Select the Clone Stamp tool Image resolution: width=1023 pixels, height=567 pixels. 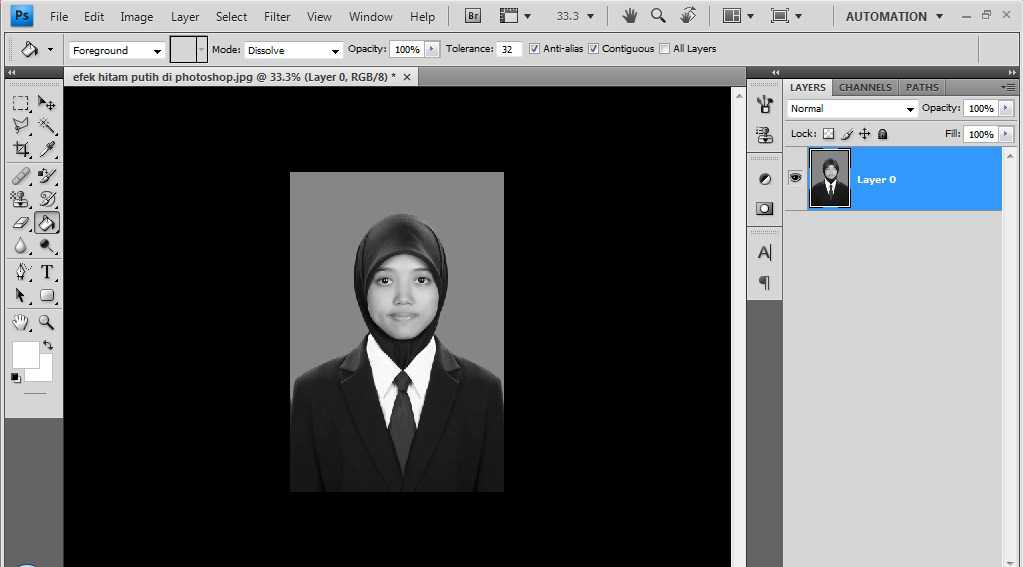[x=20, y=199]
